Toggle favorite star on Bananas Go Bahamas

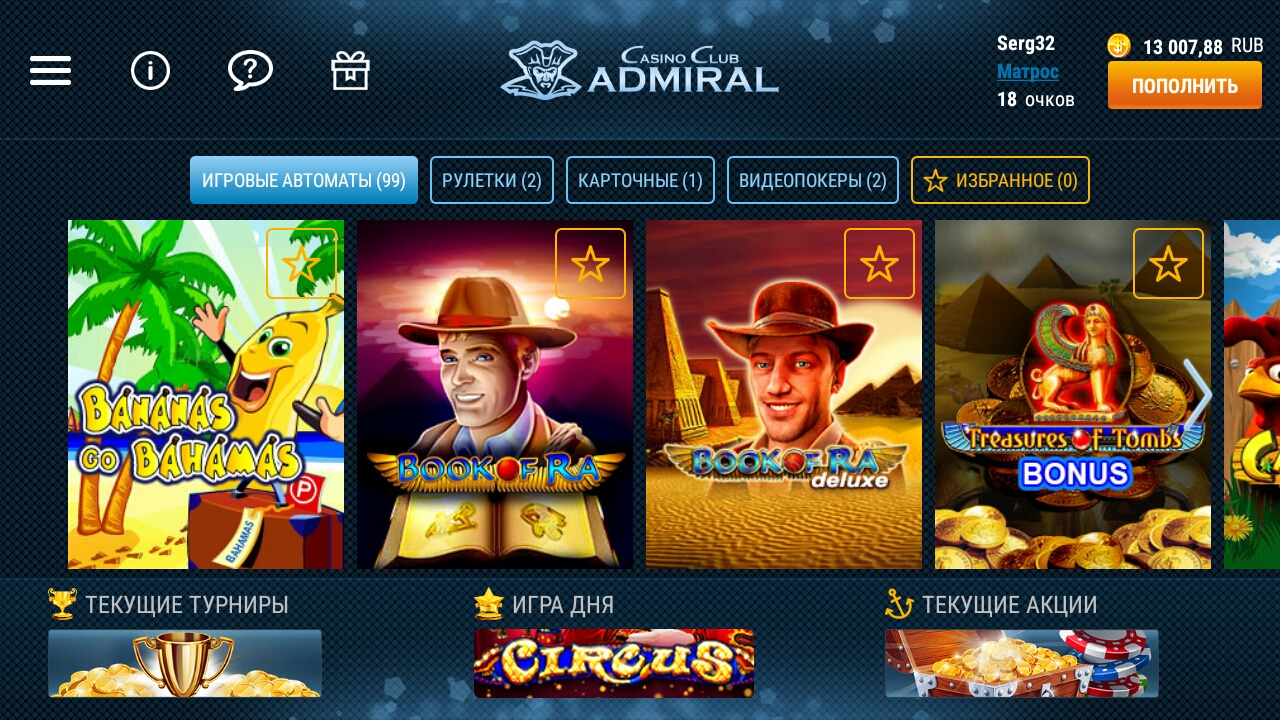(x=301, y=264)
